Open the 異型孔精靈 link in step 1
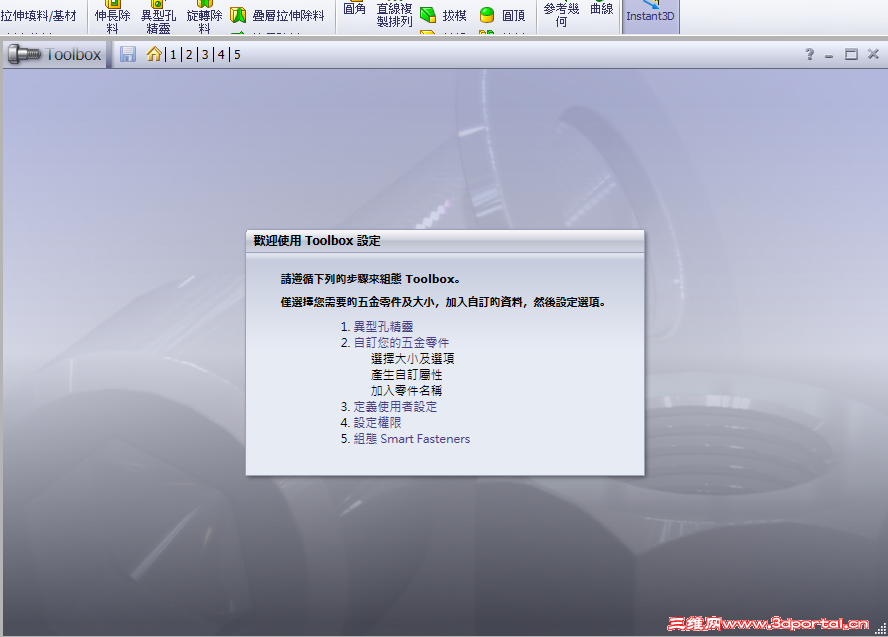The image size is (888, 637). pos(383,327)
